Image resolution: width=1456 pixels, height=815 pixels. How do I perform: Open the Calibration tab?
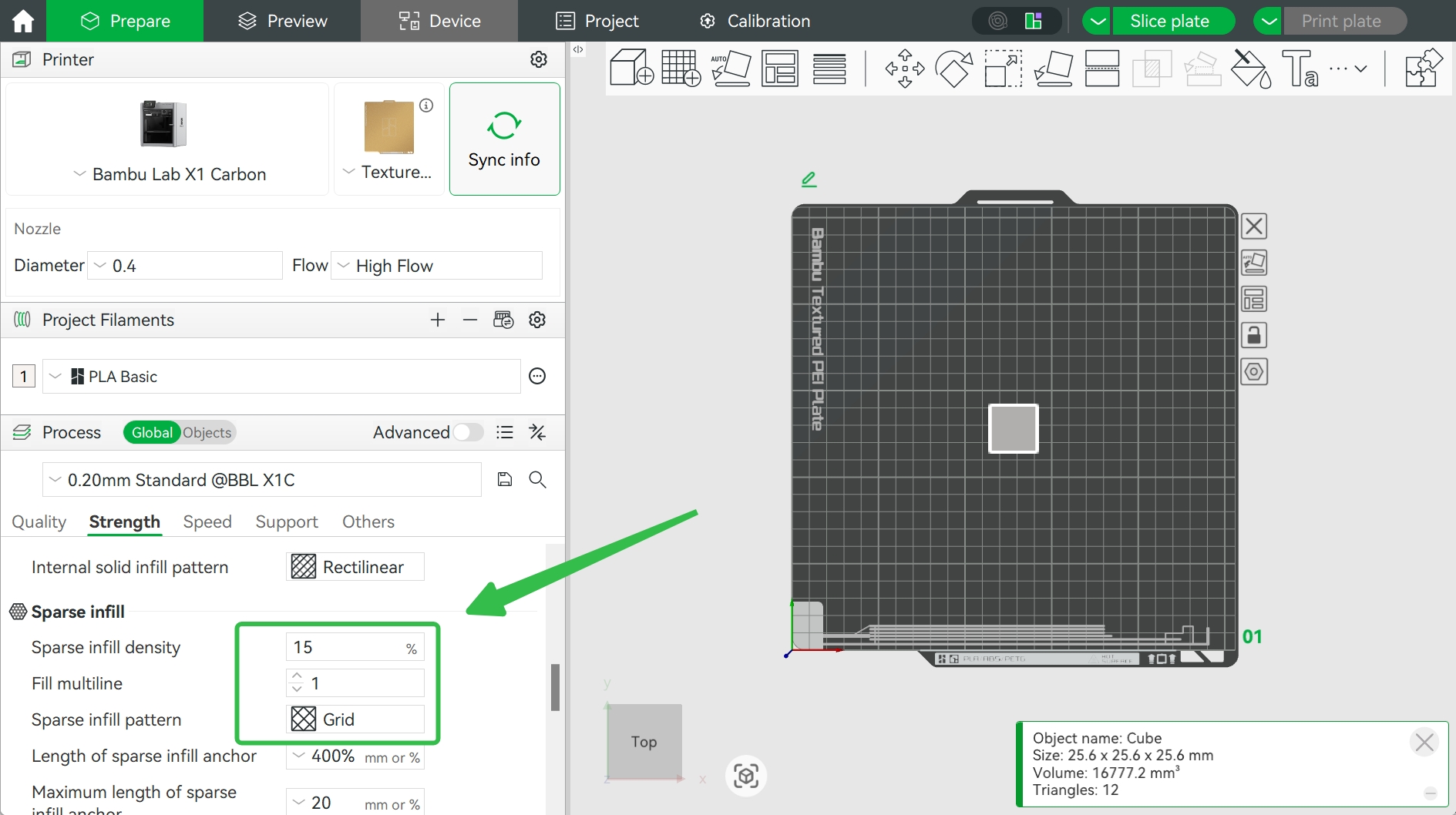(x=755, y=21)
